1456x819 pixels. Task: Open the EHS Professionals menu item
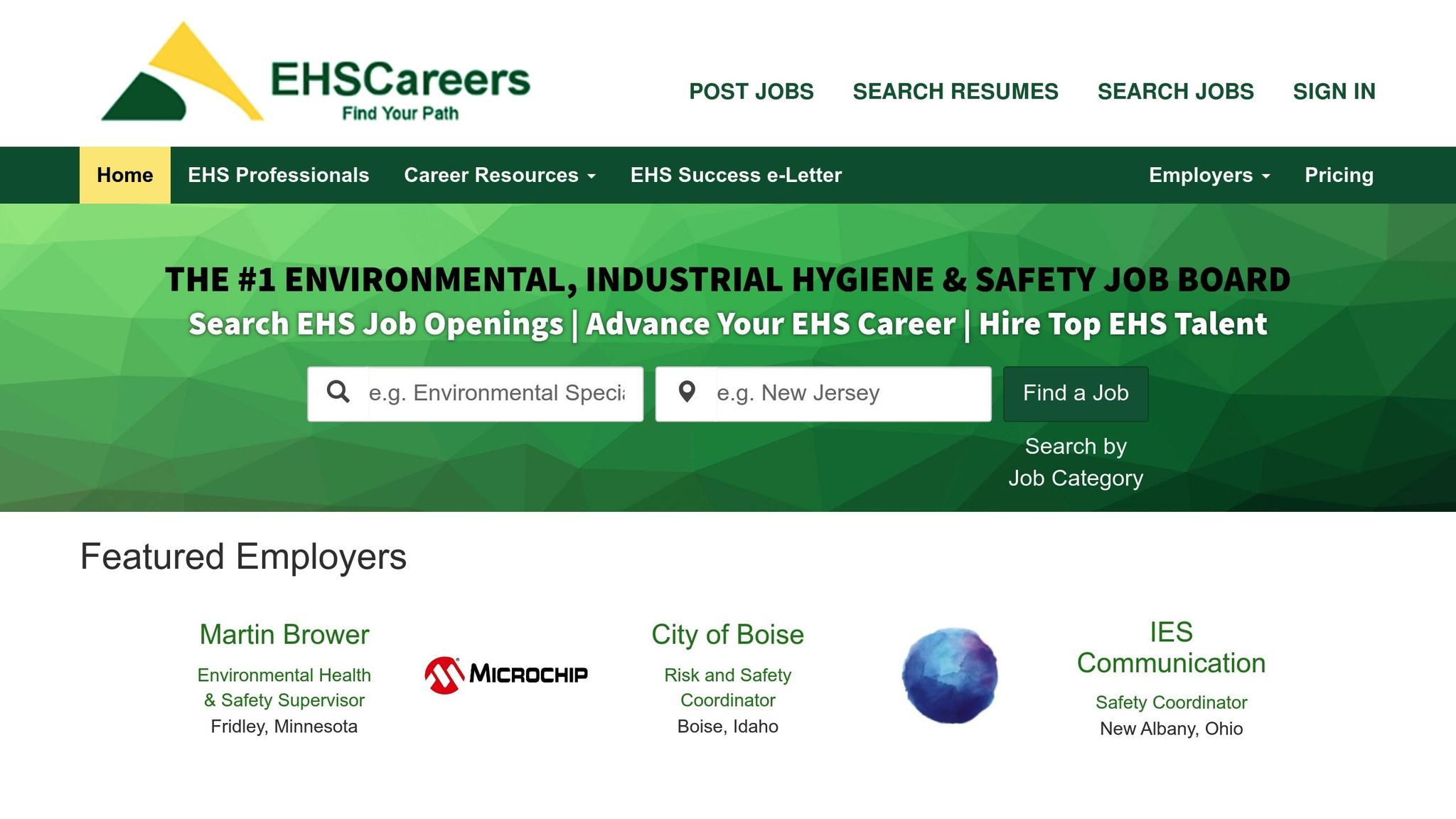tap(278, 175)
